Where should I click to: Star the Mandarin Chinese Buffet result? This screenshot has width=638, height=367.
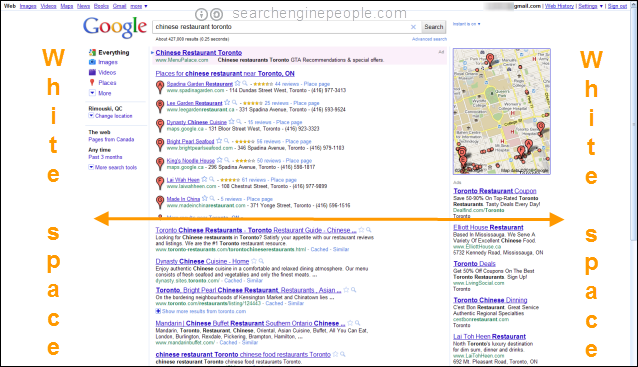[350, 323]
